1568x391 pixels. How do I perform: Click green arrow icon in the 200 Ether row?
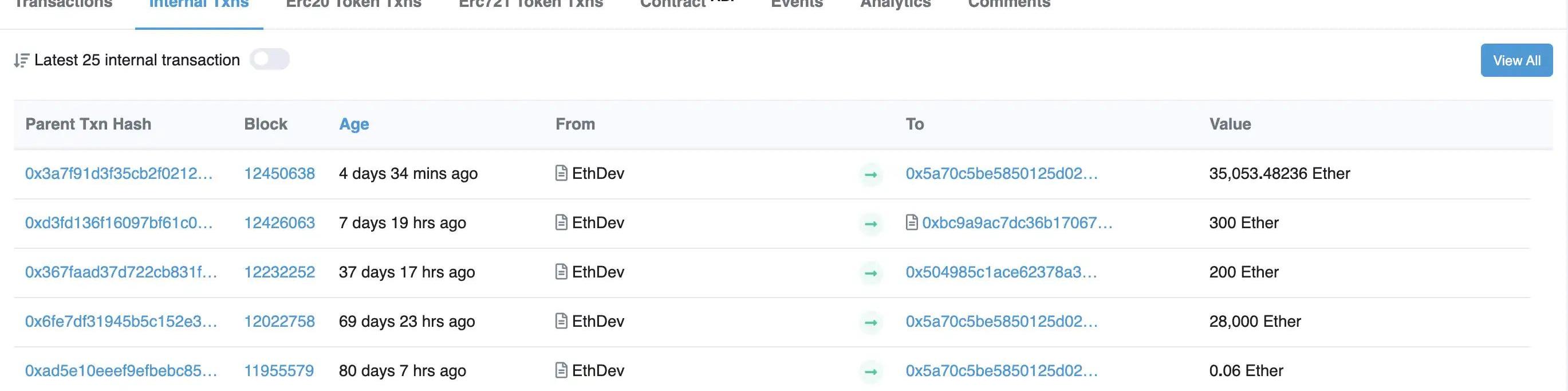point(870,273)
